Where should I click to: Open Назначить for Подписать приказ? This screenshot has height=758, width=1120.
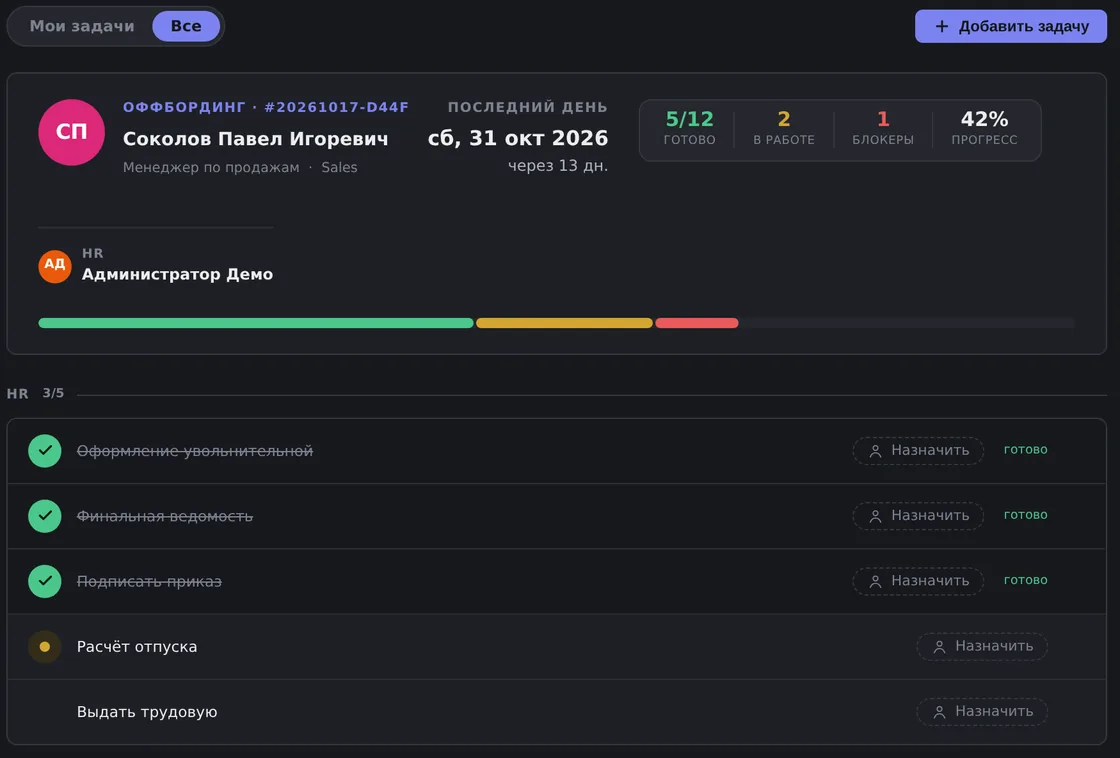coord(918,581)
